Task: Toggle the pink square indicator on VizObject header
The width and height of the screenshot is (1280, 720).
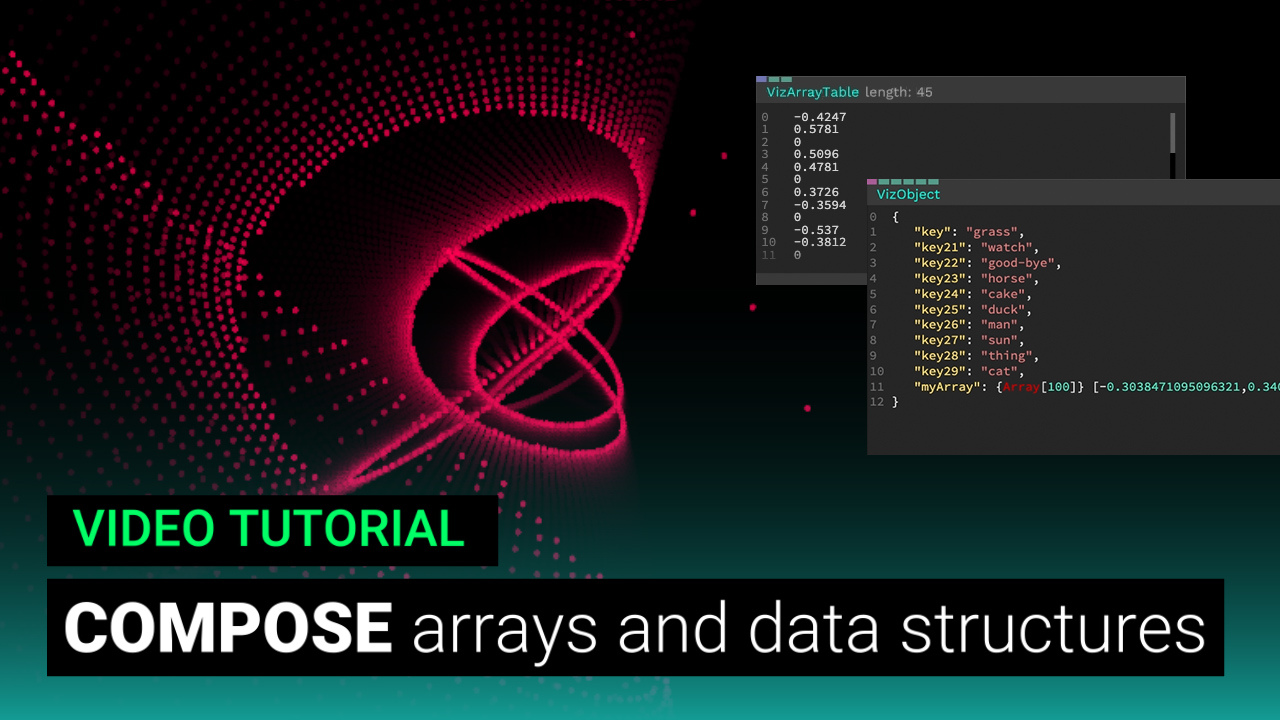Action: 871,182
